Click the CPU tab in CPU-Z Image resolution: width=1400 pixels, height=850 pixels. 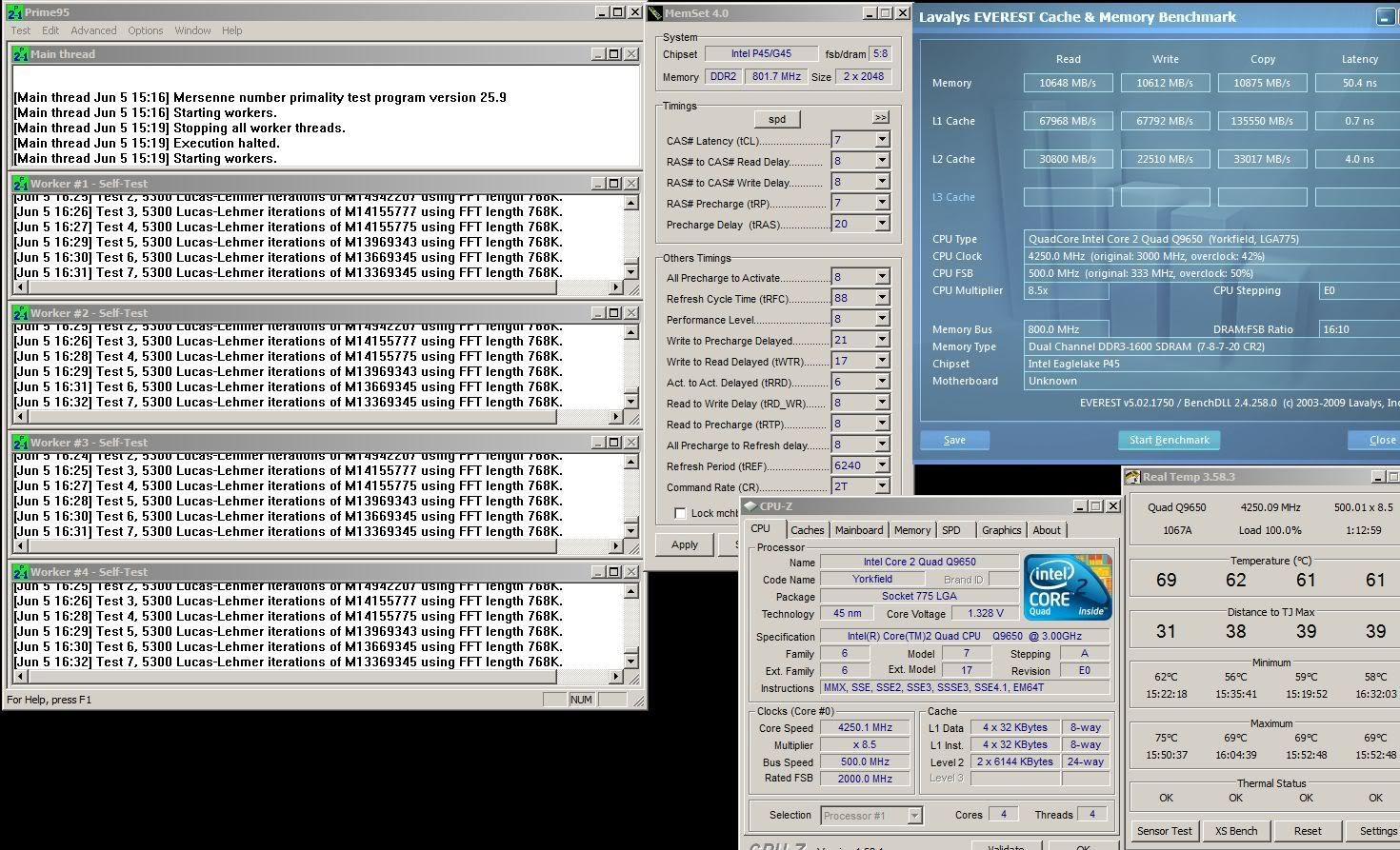[x=761, y=529]
